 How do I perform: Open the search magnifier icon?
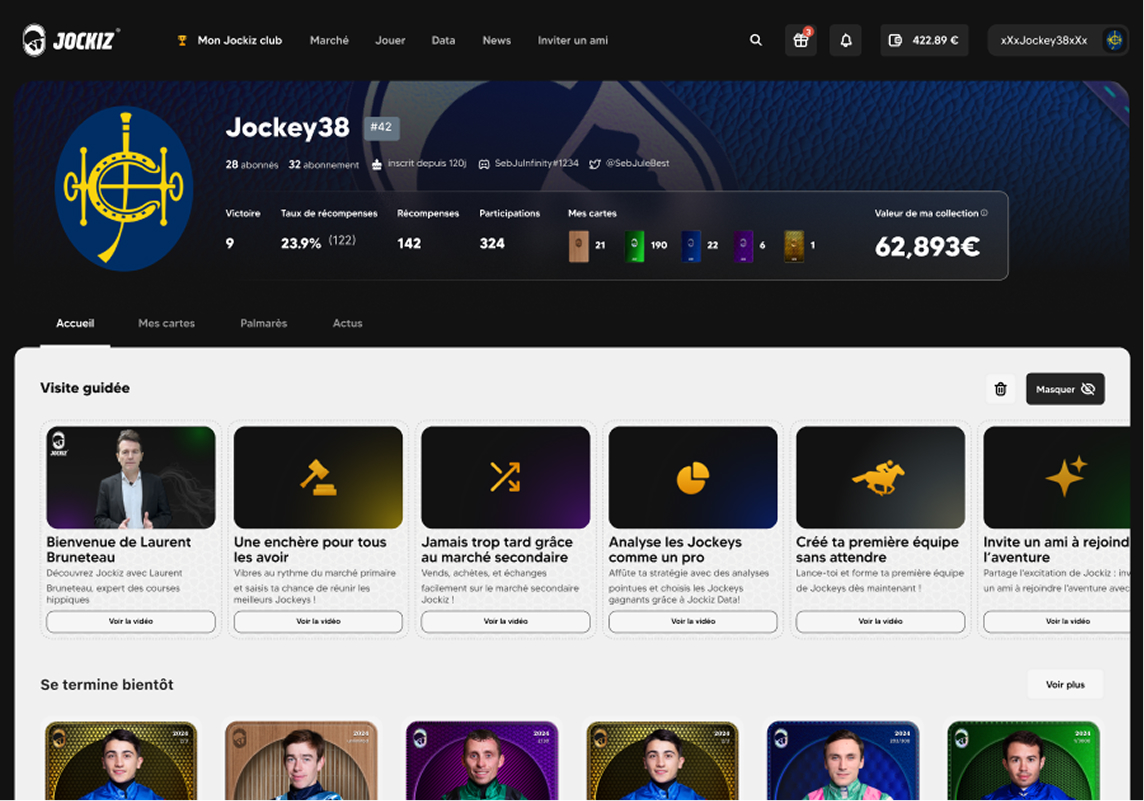(755, 40)
